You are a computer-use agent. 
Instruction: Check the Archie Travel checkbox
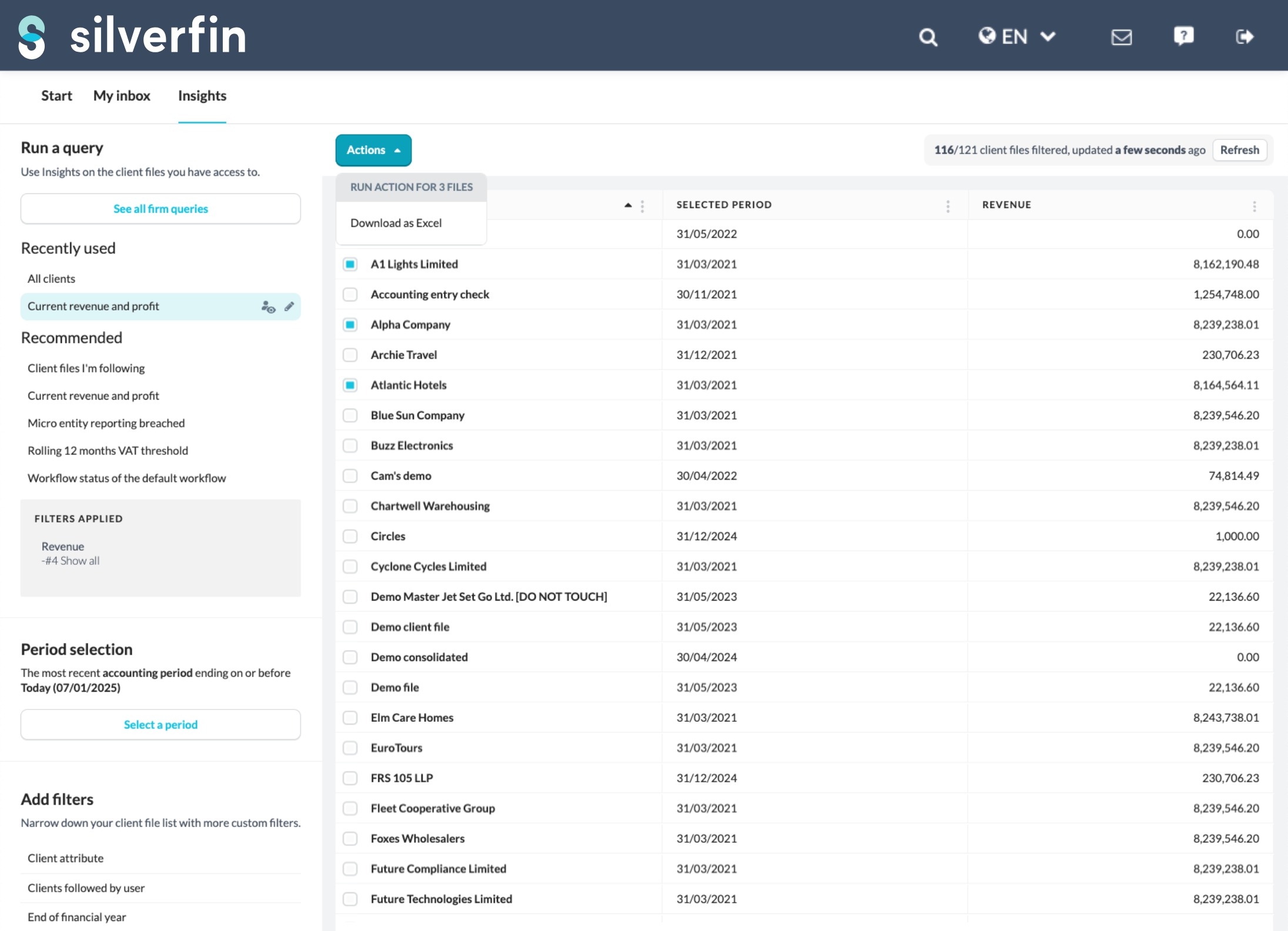[350, 355]
